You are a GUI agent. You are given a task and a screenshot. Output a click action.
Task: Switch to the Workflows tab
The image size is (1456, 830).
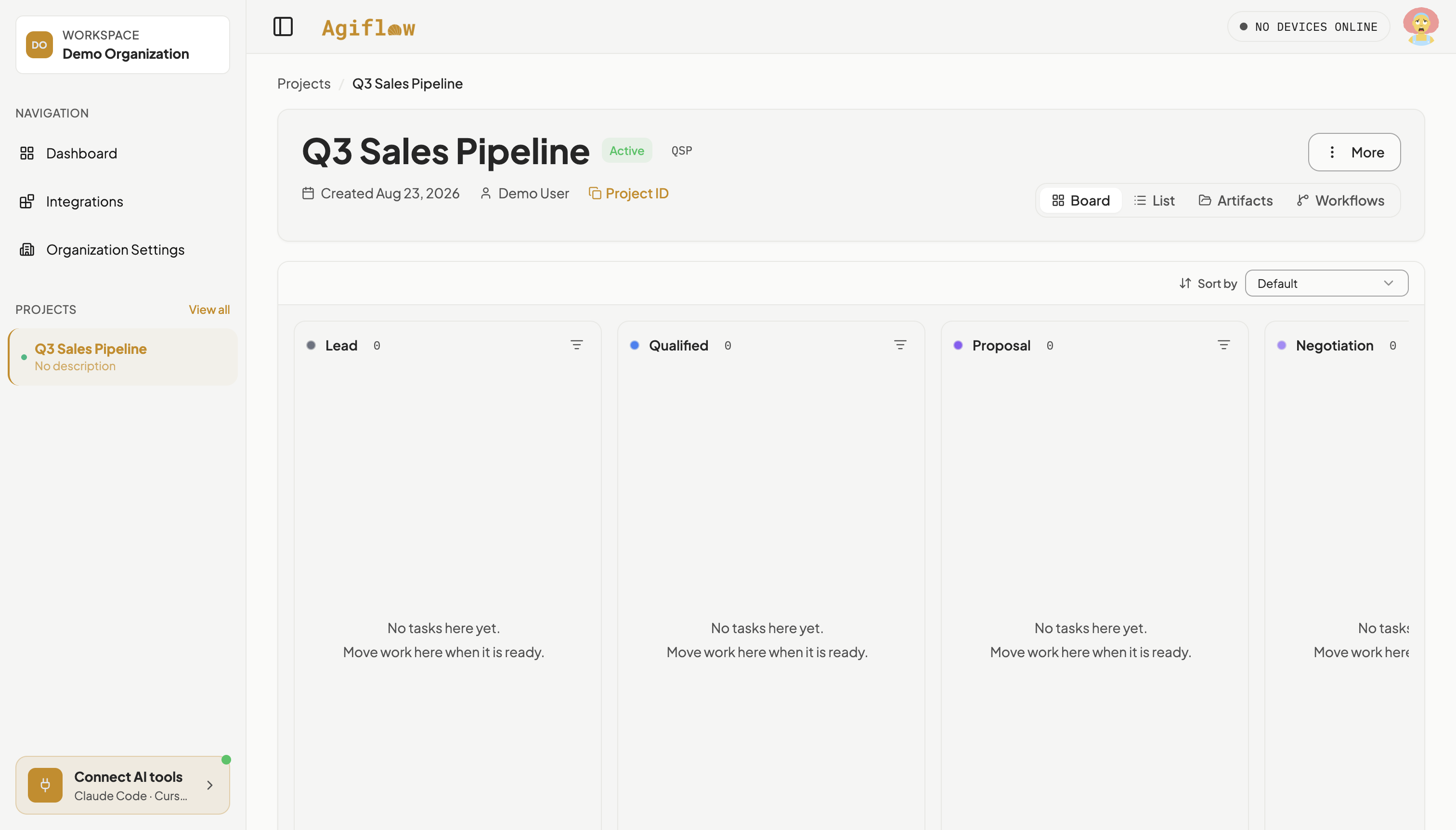(x=1340, y=201)
